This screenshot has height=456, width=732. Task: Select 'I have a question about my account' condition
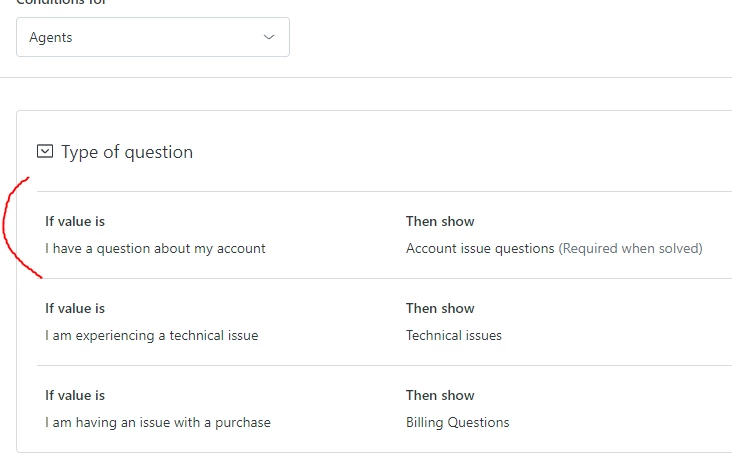(155, 248)
